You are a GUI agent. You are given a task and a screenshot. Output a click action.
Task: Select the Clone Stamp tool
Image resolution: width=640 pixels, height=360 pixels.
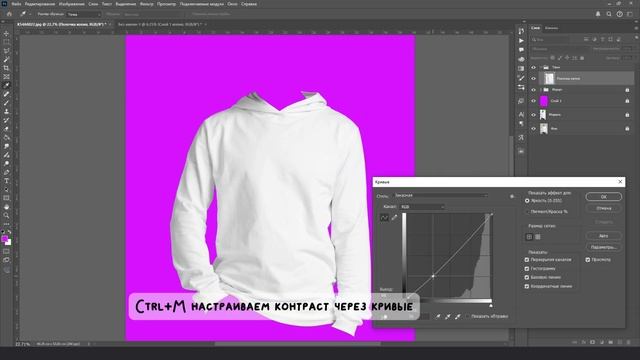click(7, 111)
